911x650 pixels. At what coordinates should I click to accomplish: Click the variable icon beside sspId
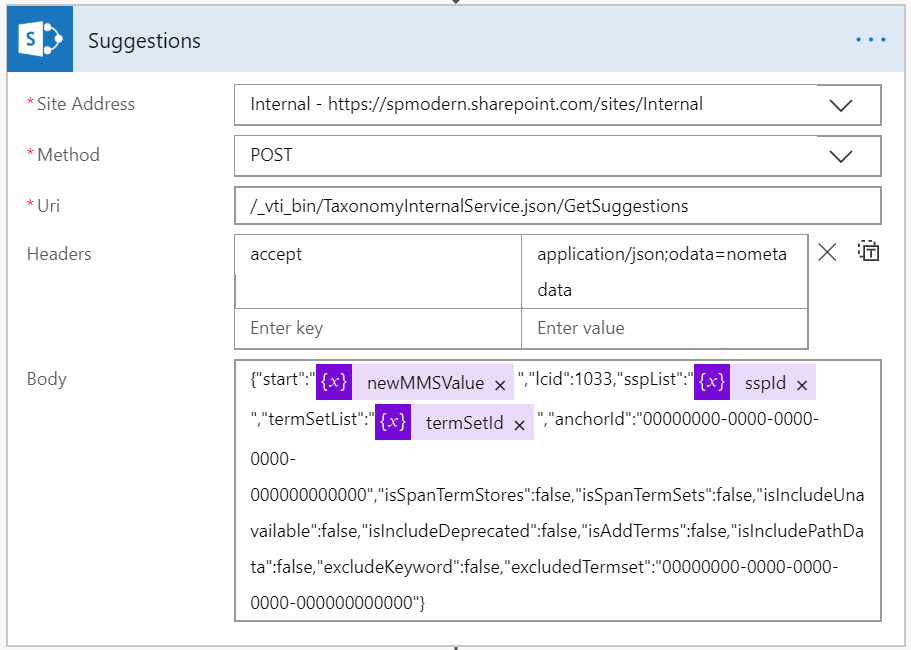click(x=712, y=382)
